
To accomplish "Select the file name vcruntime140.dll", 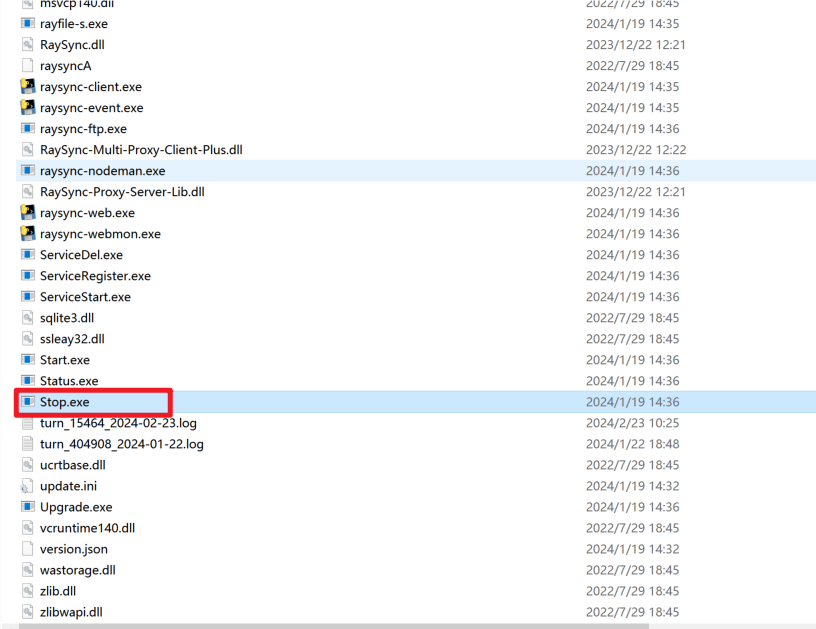I will pyautogui.click(x=87, y=528).
